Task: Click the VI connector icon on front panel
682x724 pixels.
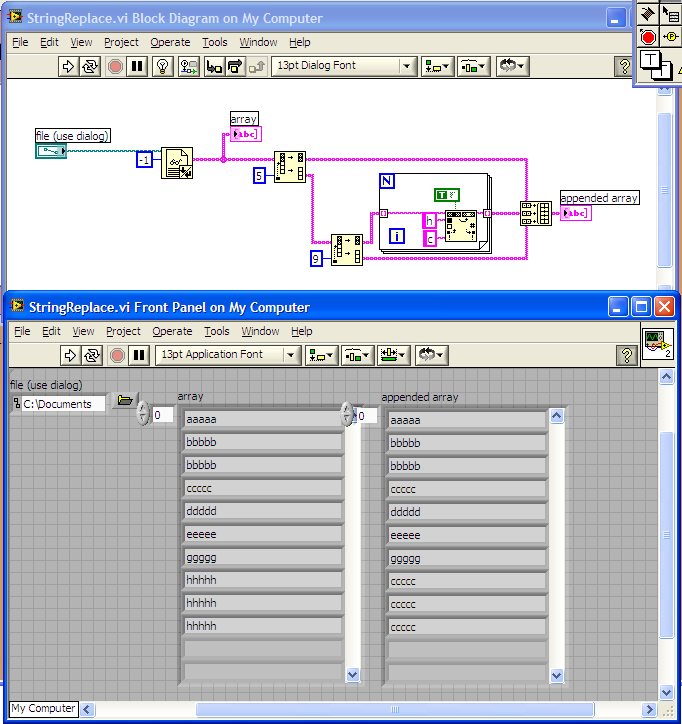Action: click(x=657, y=342)
